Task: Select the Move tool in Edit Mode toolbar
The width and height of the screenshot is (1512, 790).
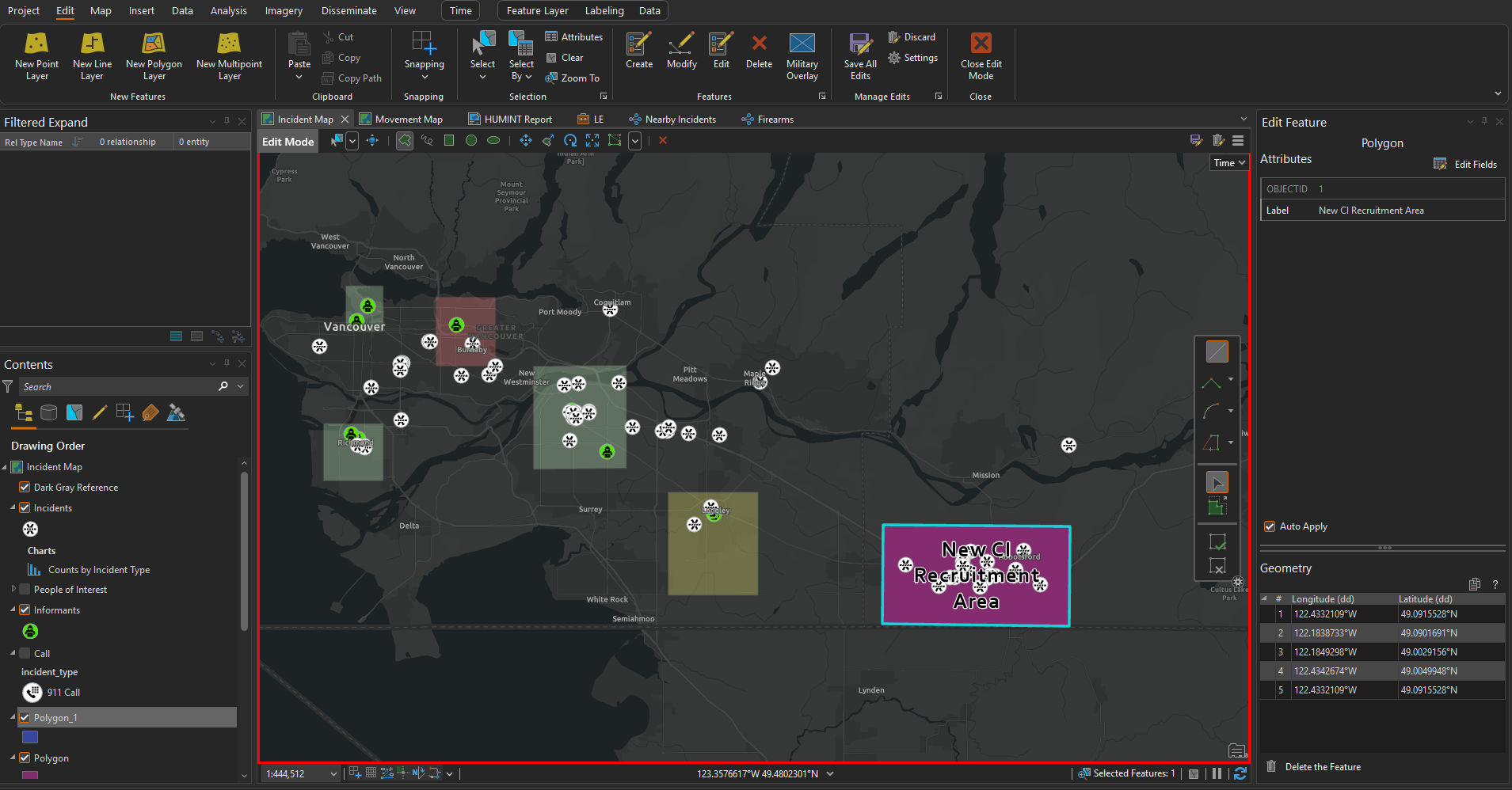Action: pyautogui.click(x=525, y=140)
